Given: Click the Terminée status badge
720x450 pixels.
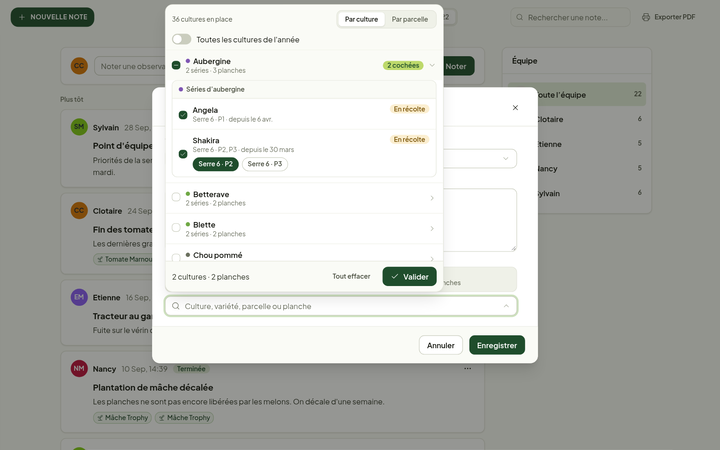Looking at the screenshot, I should (x=191, y=369).
